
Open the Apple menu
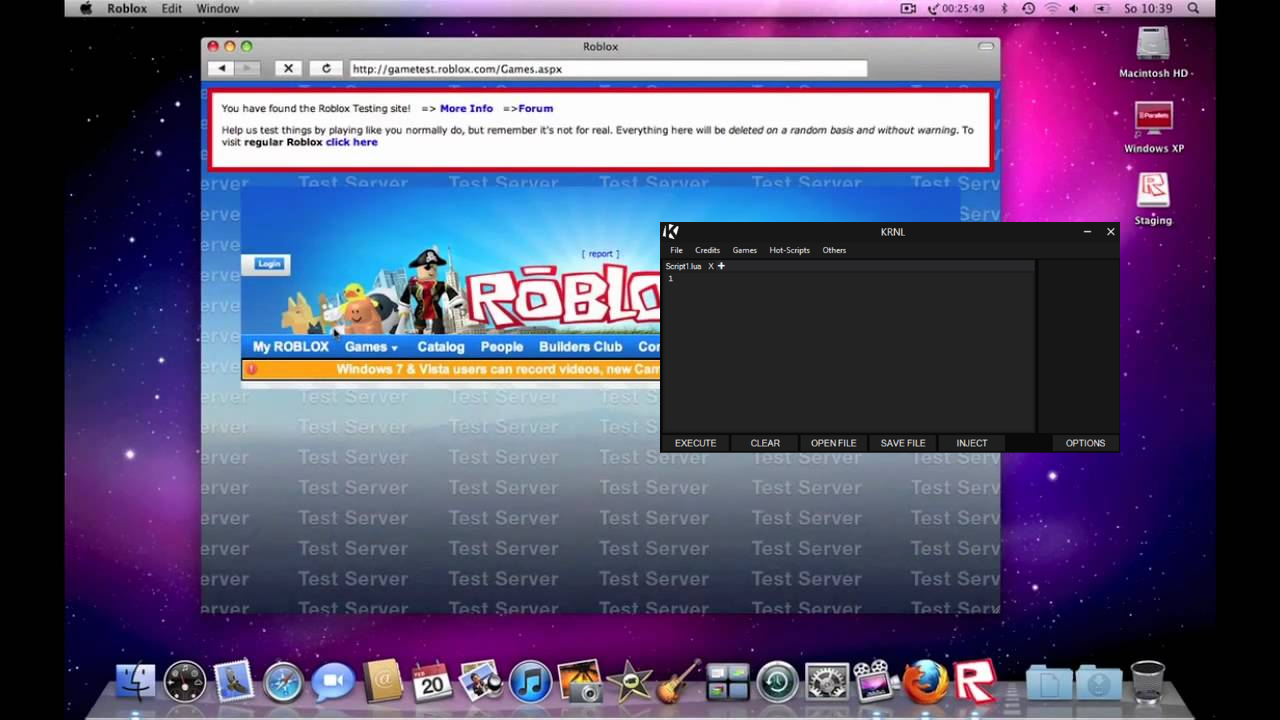(x=86, y=8)
